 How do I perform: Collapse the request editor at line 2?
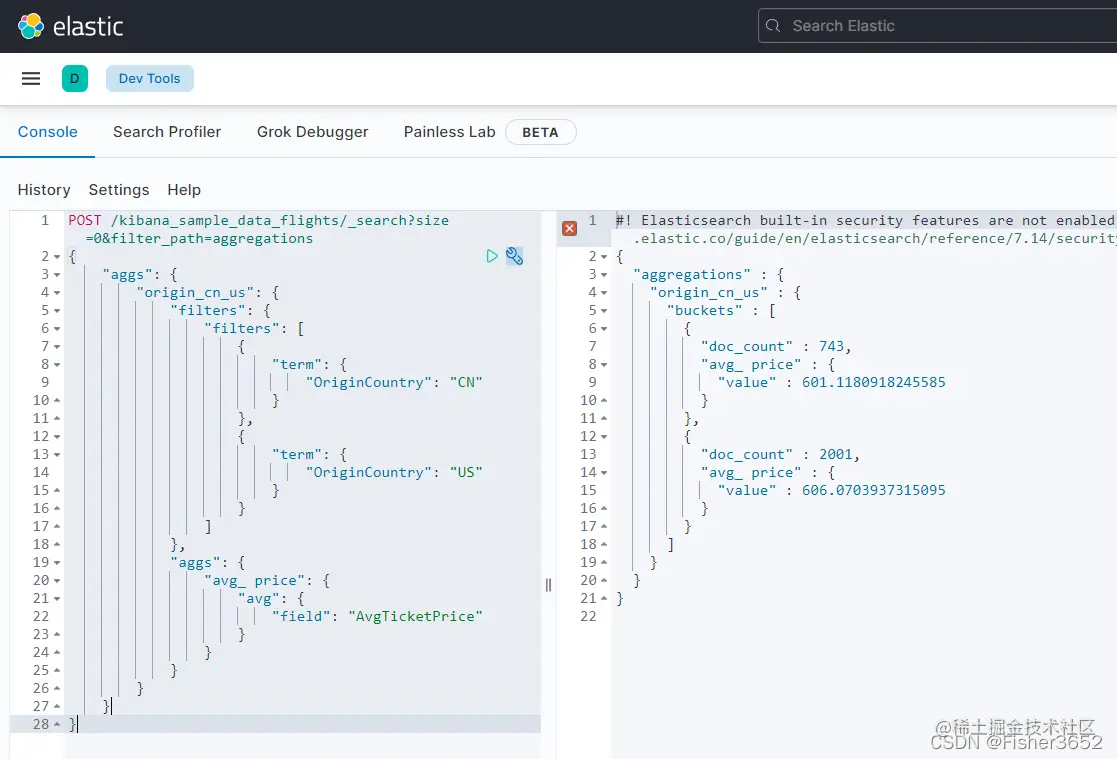coord(57,257)
